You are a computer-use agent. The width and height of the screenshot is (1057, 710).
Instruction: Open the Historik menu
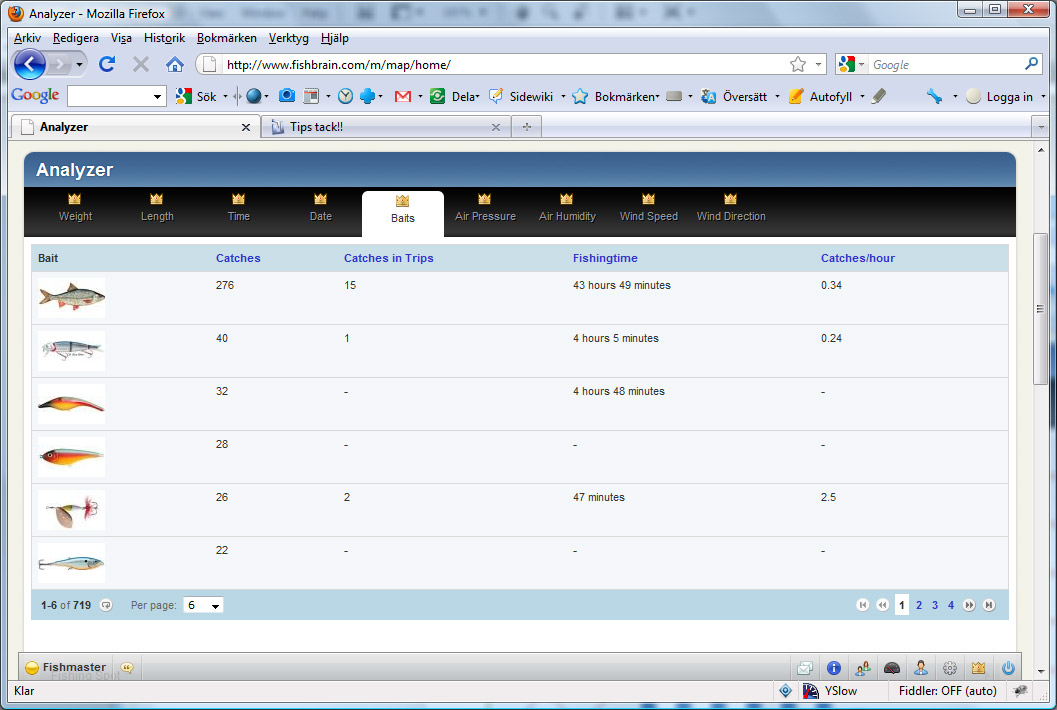point(164,38)
